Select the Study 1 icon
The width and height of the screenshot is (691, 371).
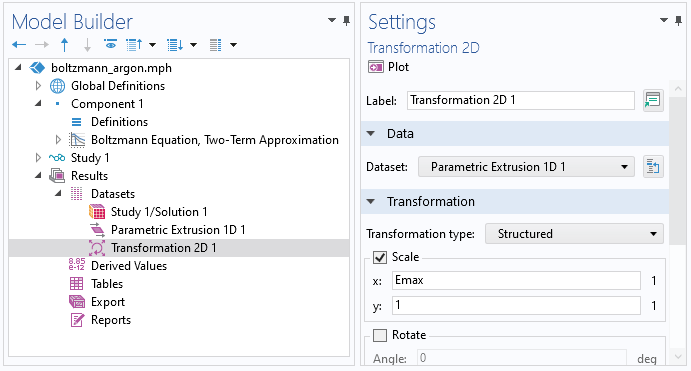coord(57,158)
